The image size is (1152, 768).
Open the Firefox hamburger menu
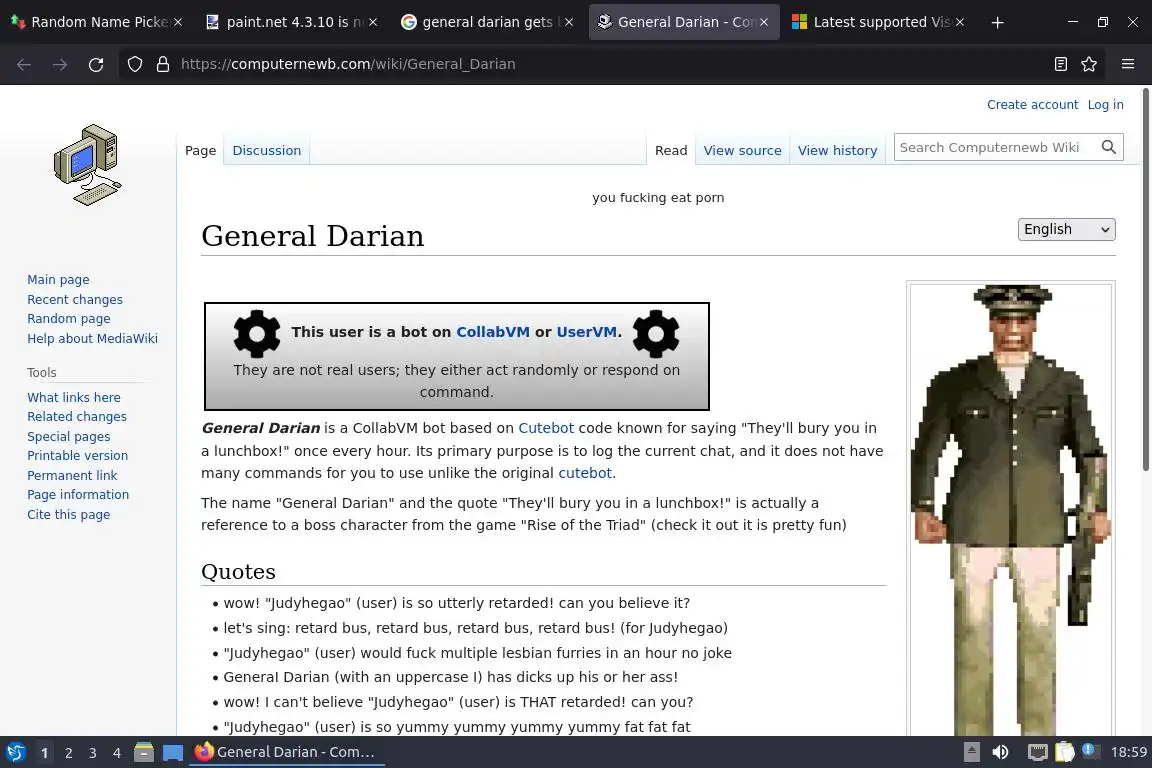[1128, 65]
